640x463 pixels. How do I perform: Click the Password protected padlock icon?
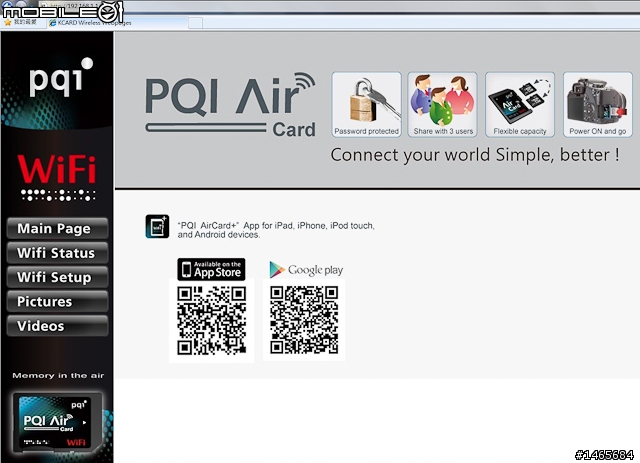click(x=367, y=105)
